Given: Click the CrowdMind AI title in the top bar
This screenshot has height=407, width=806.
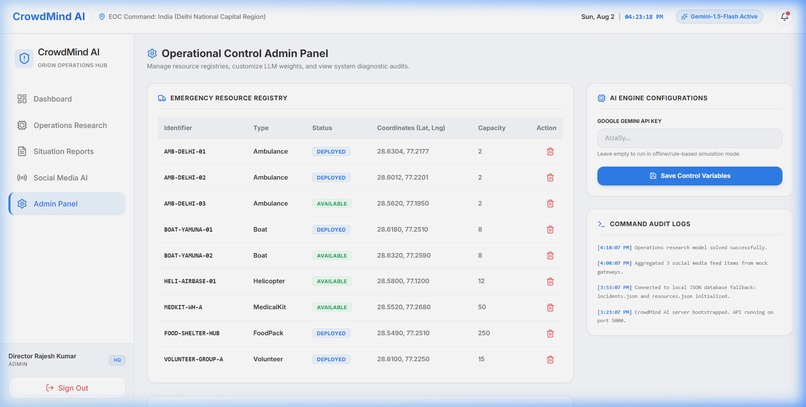Looking at the screenshot, I should (x=49, y=16).
